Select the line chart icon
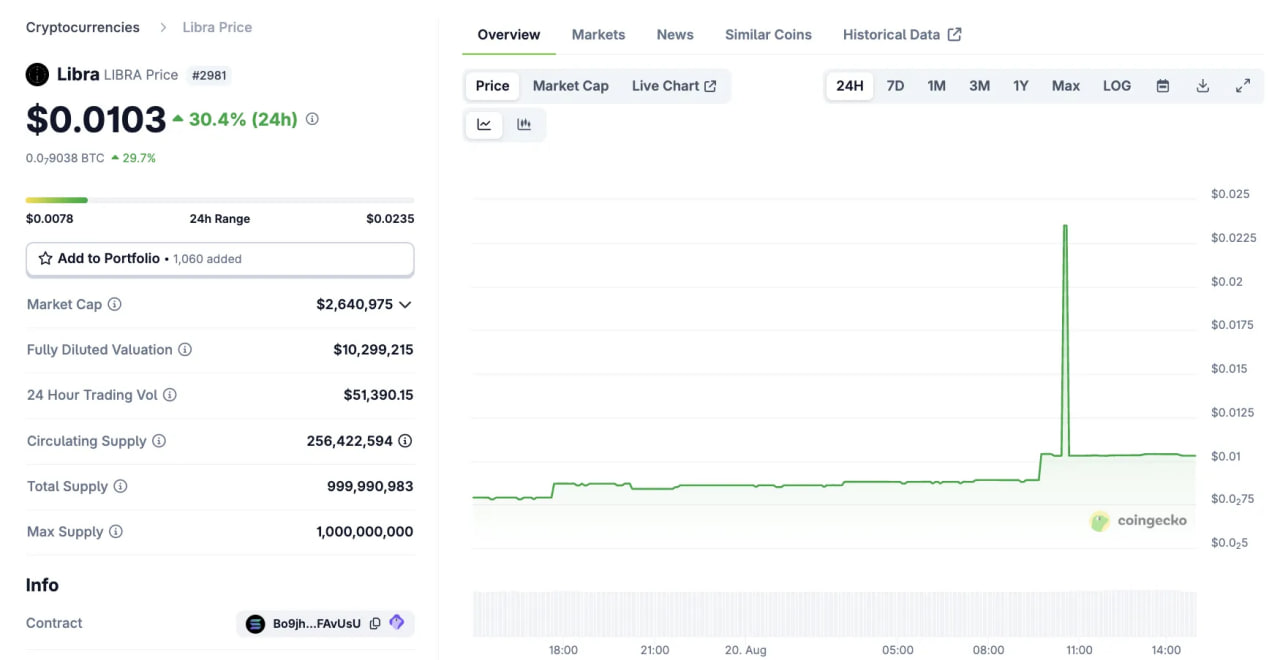This screenshot has width=1280, height=660. [484, 124]
